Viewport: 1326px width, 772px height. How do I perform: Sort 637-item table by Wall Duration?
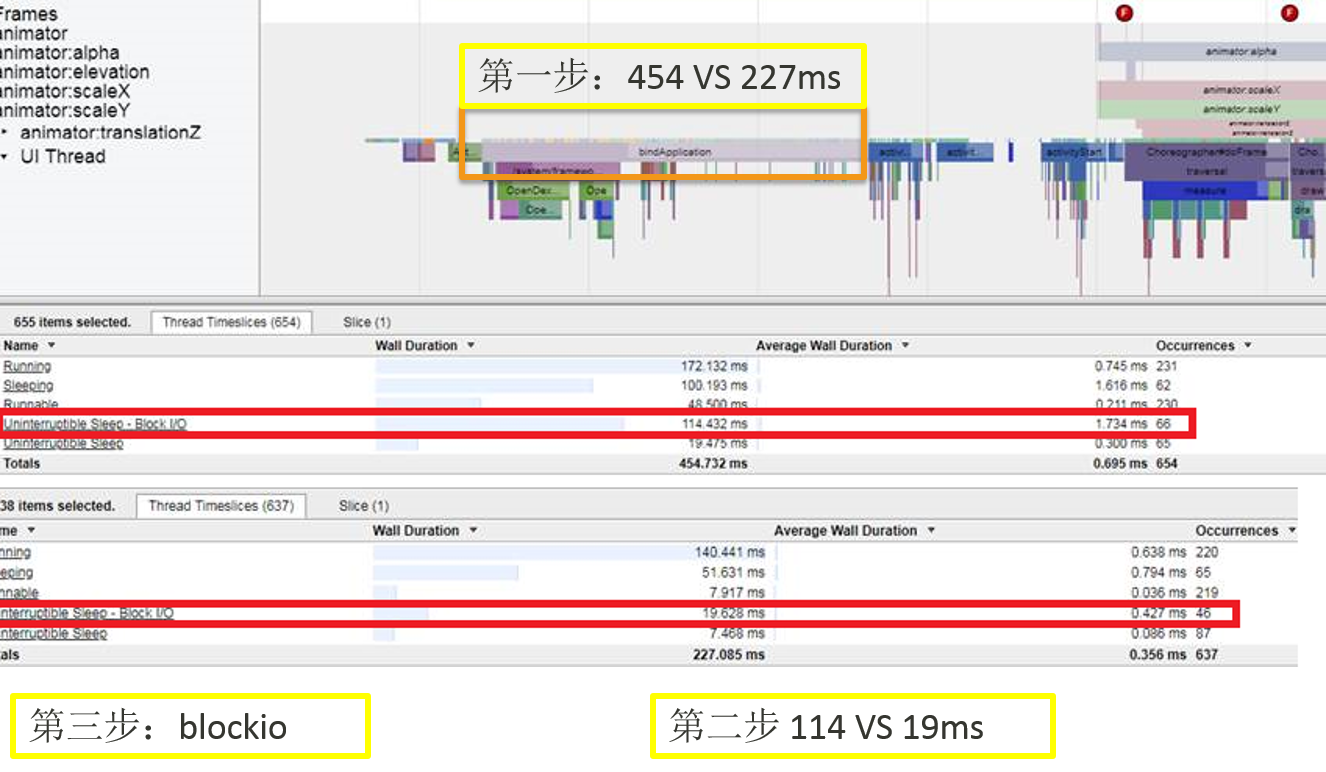423,530
